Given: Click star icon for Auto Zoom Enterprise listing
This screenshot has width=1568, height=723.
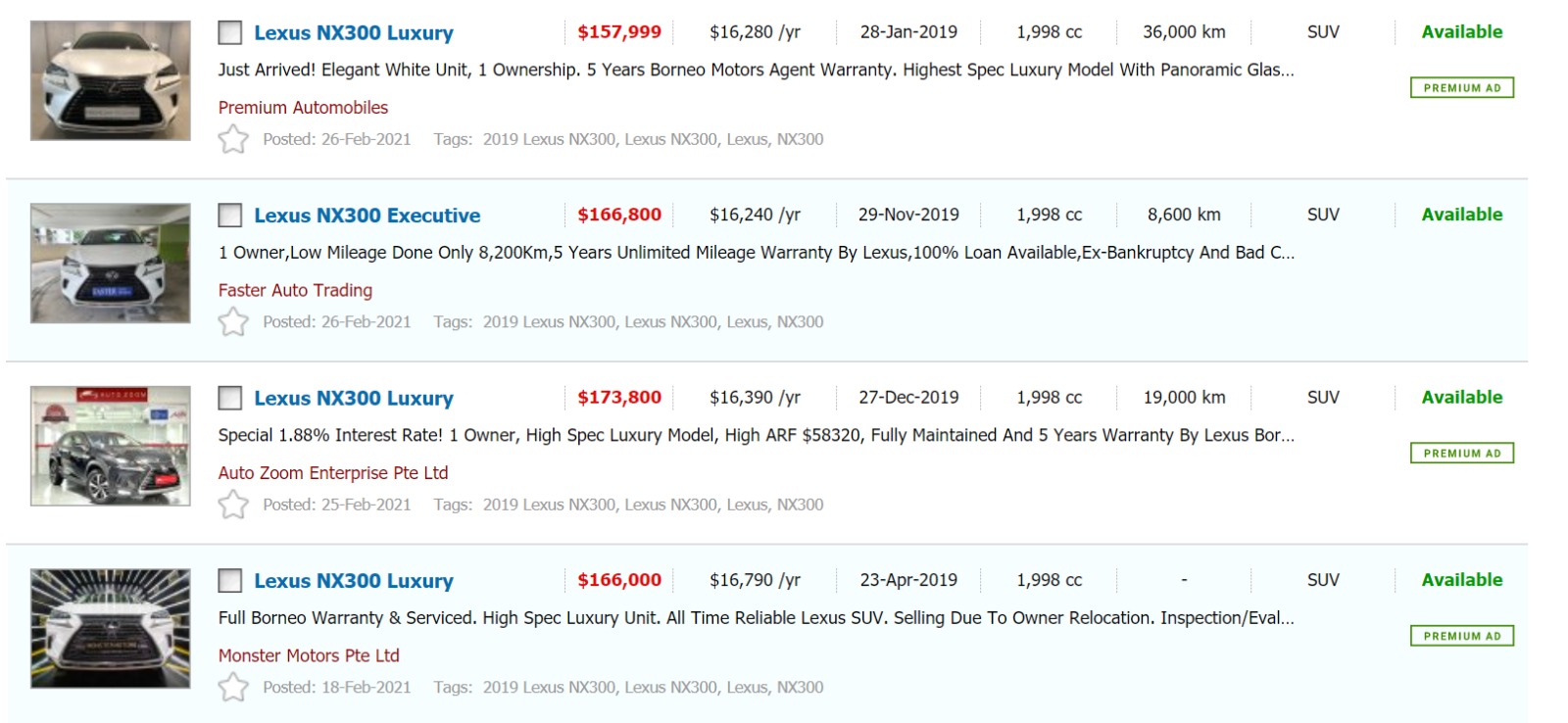Looking at the screenshot, I should (233, 505).
